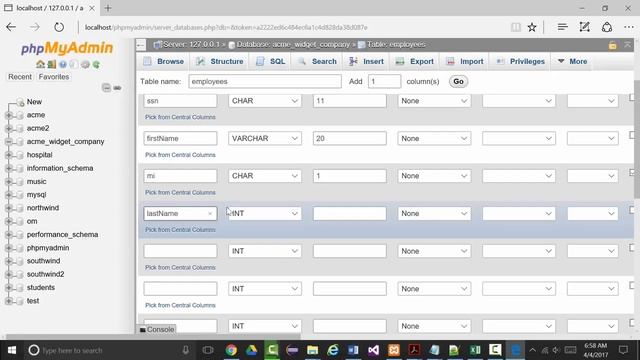The width and height of the screenshot is (640, 360).
Task: Click browser back arrow
Action: pyautogui.click(x=11, y=27)
